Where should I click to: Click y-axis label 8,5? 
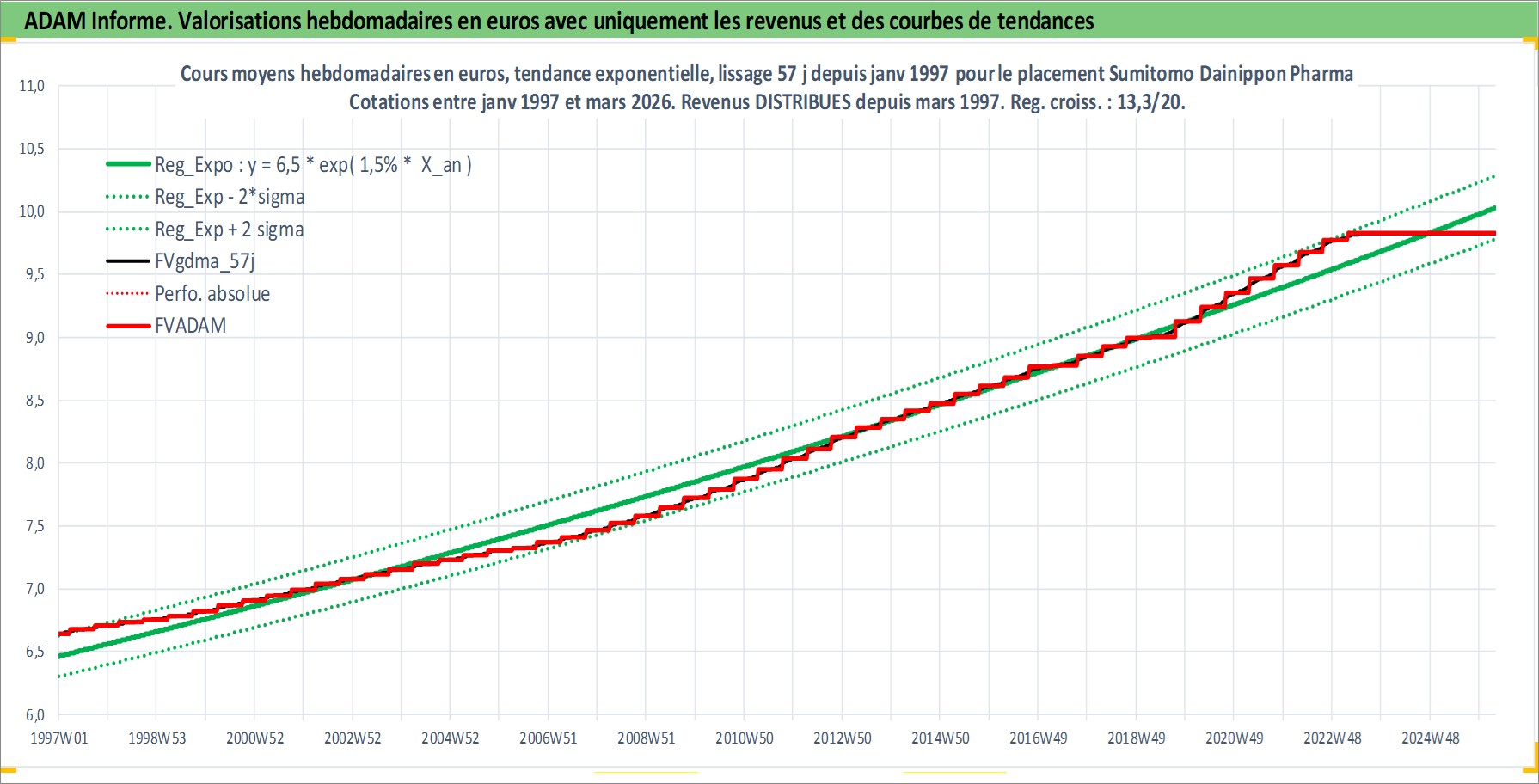click(x=34, y=401)
